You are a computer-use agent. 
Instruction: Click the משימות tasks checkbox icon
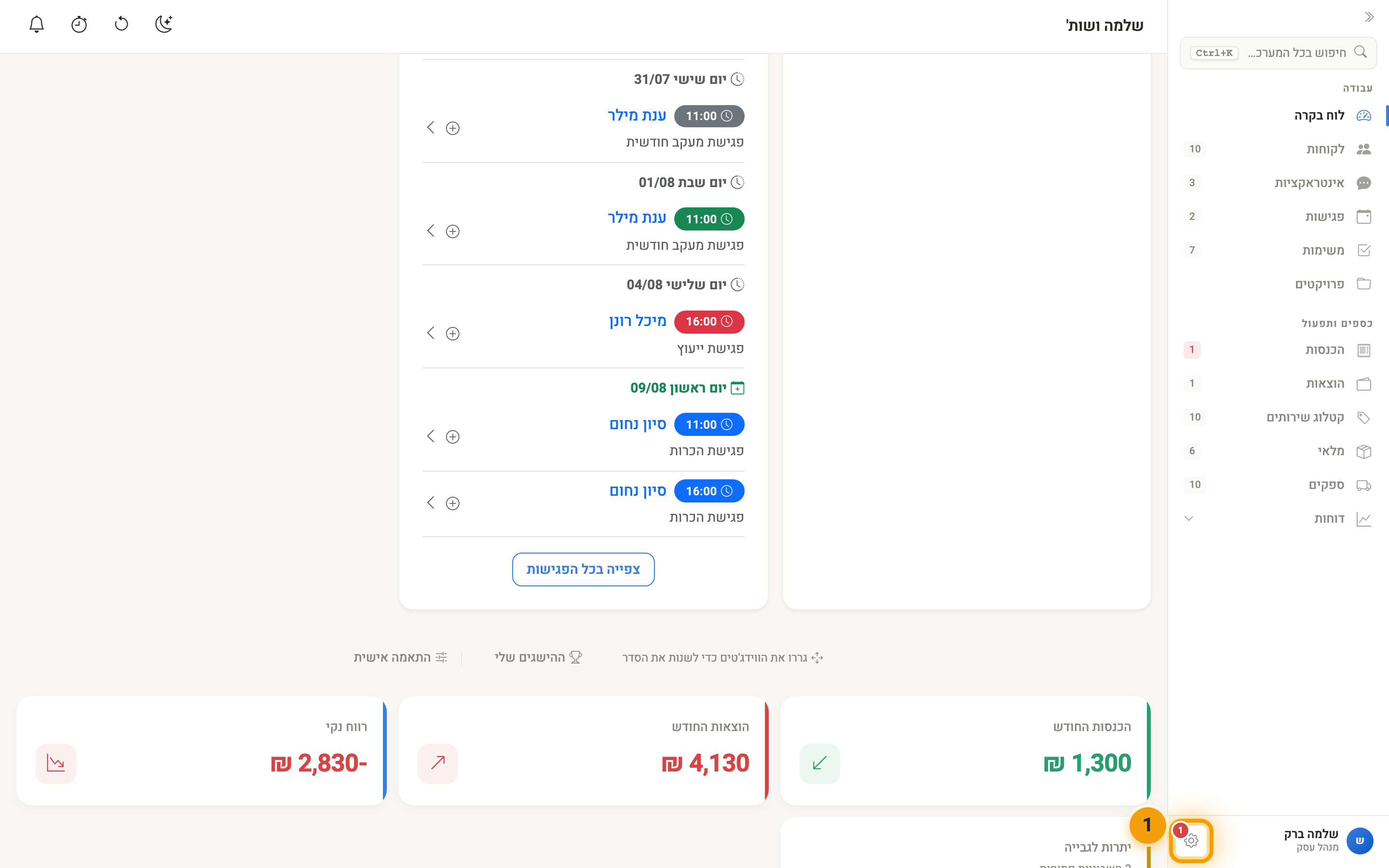click(x=1364, y=250)
